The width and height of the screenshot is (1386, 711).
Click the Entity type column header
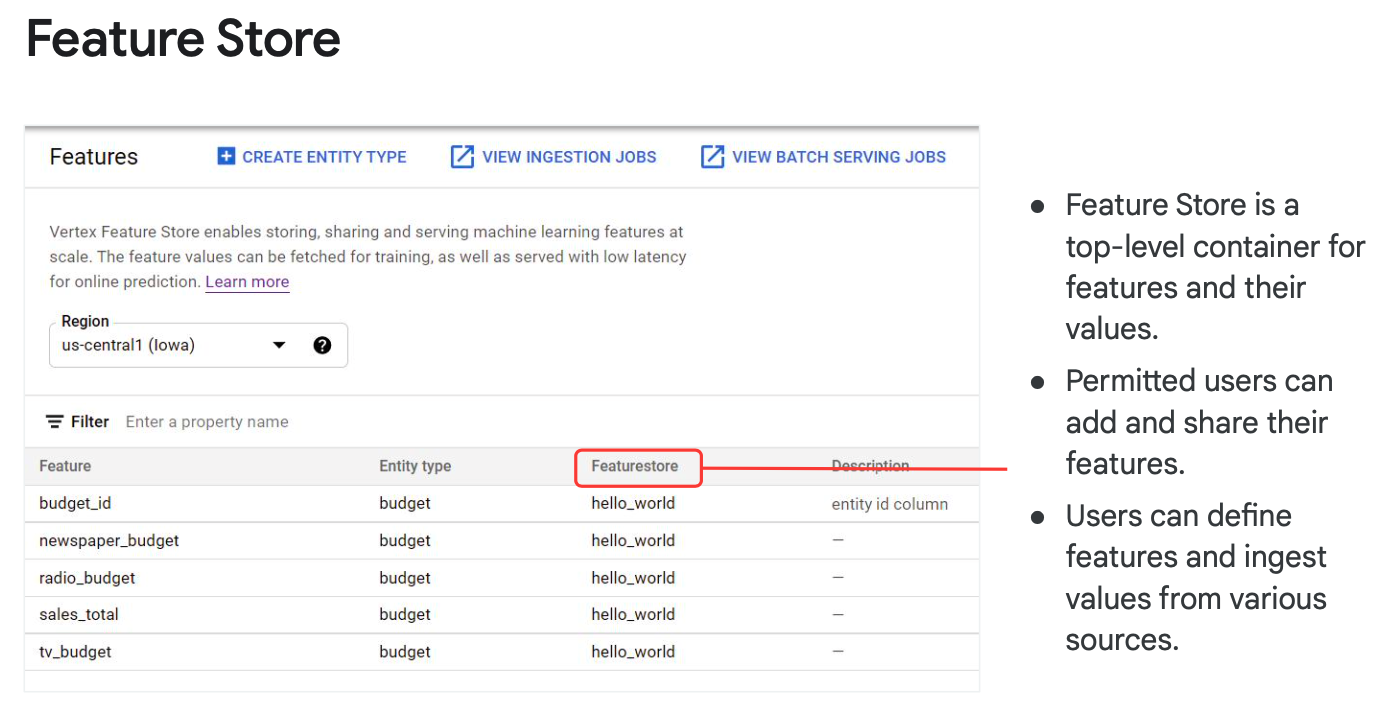415,466
